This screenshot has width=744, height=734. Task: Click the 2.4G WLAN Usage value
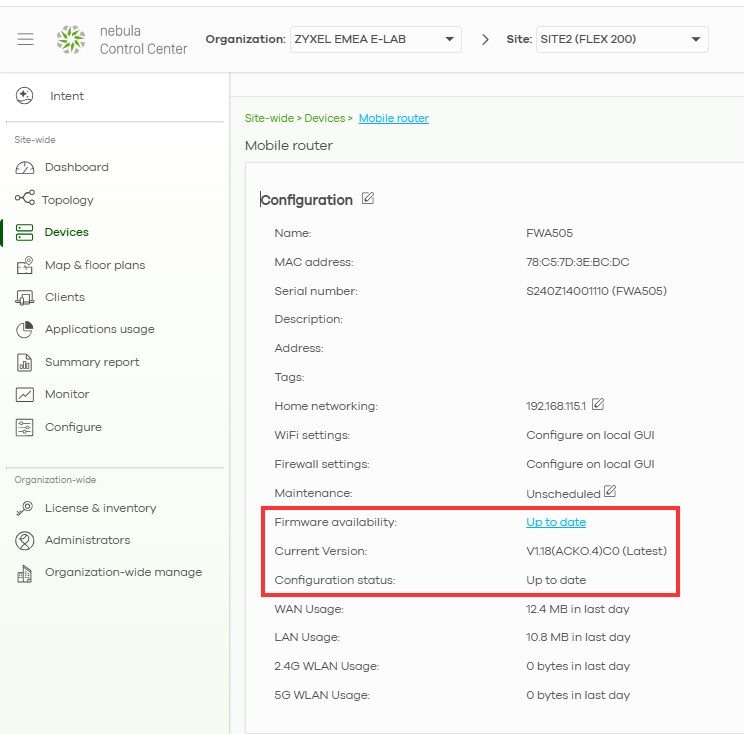pos(578,666)
